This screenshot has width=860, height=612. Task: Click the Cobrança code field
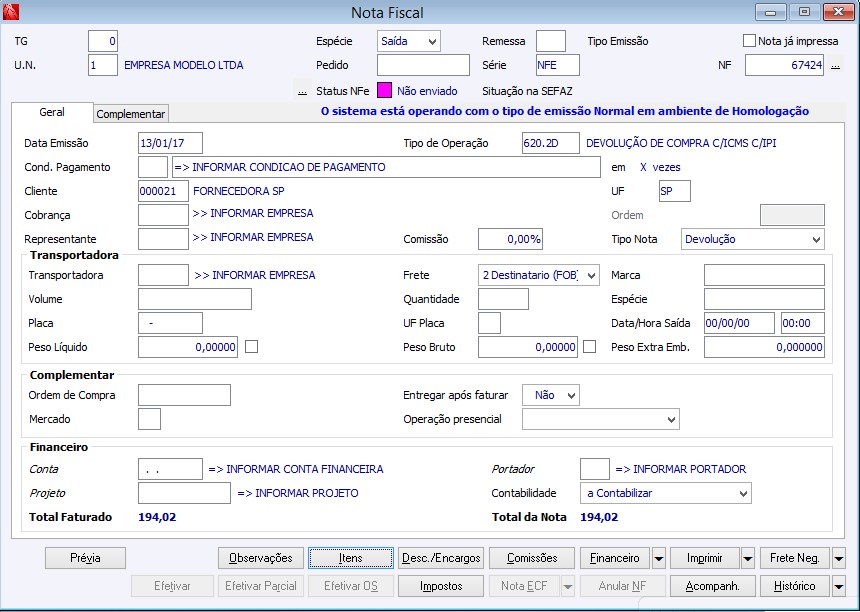pyautogui.click(x=163, y=215)
